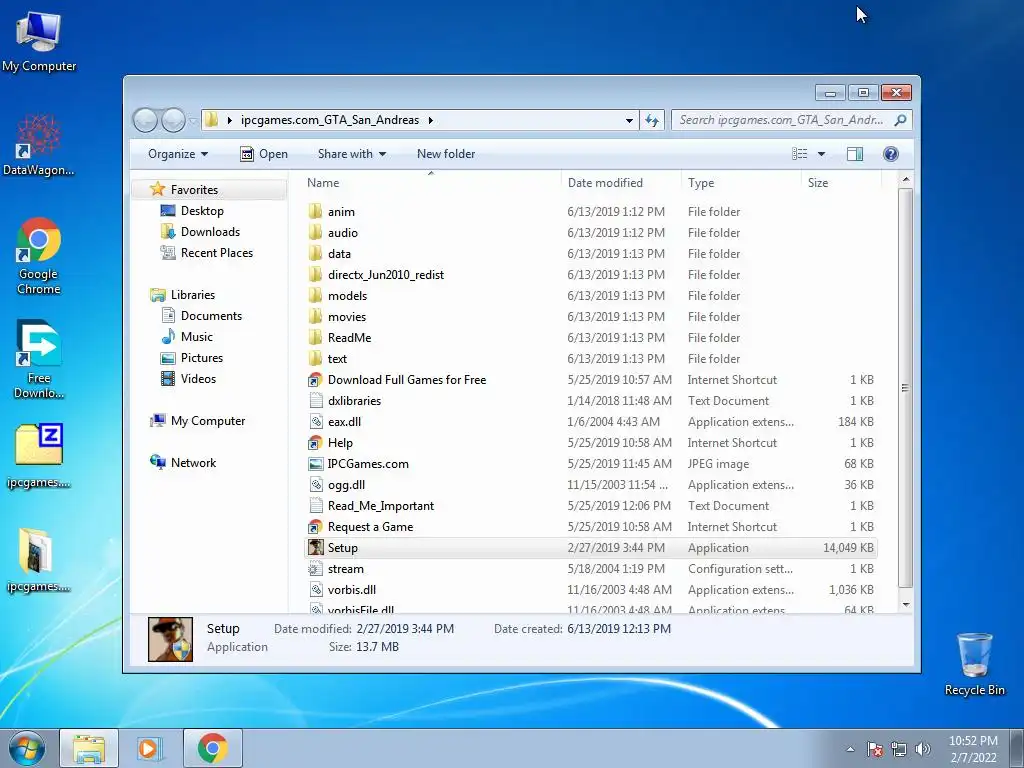
Task: Open the Explorer Help button
Action: click(x=890, y=153)
